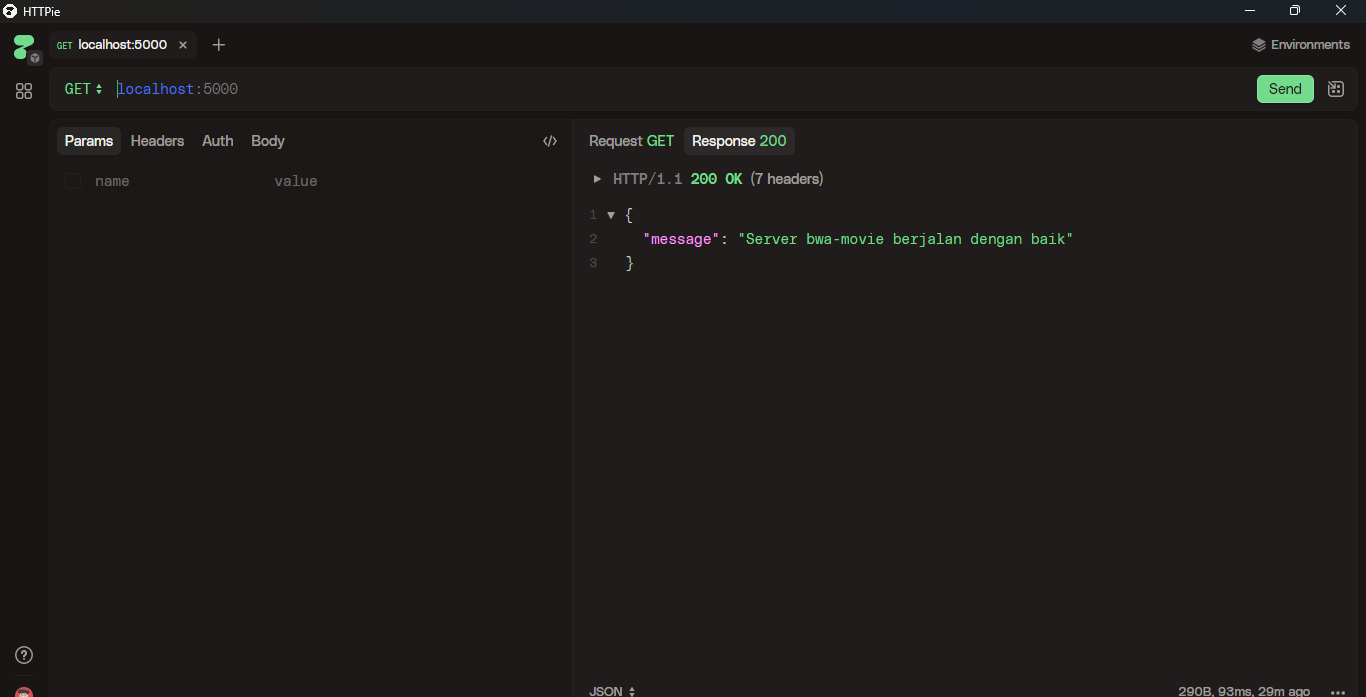The image size is (1366, 697).
Task: Open a new request tab with plus icon
Action: (x=219, y=45)
